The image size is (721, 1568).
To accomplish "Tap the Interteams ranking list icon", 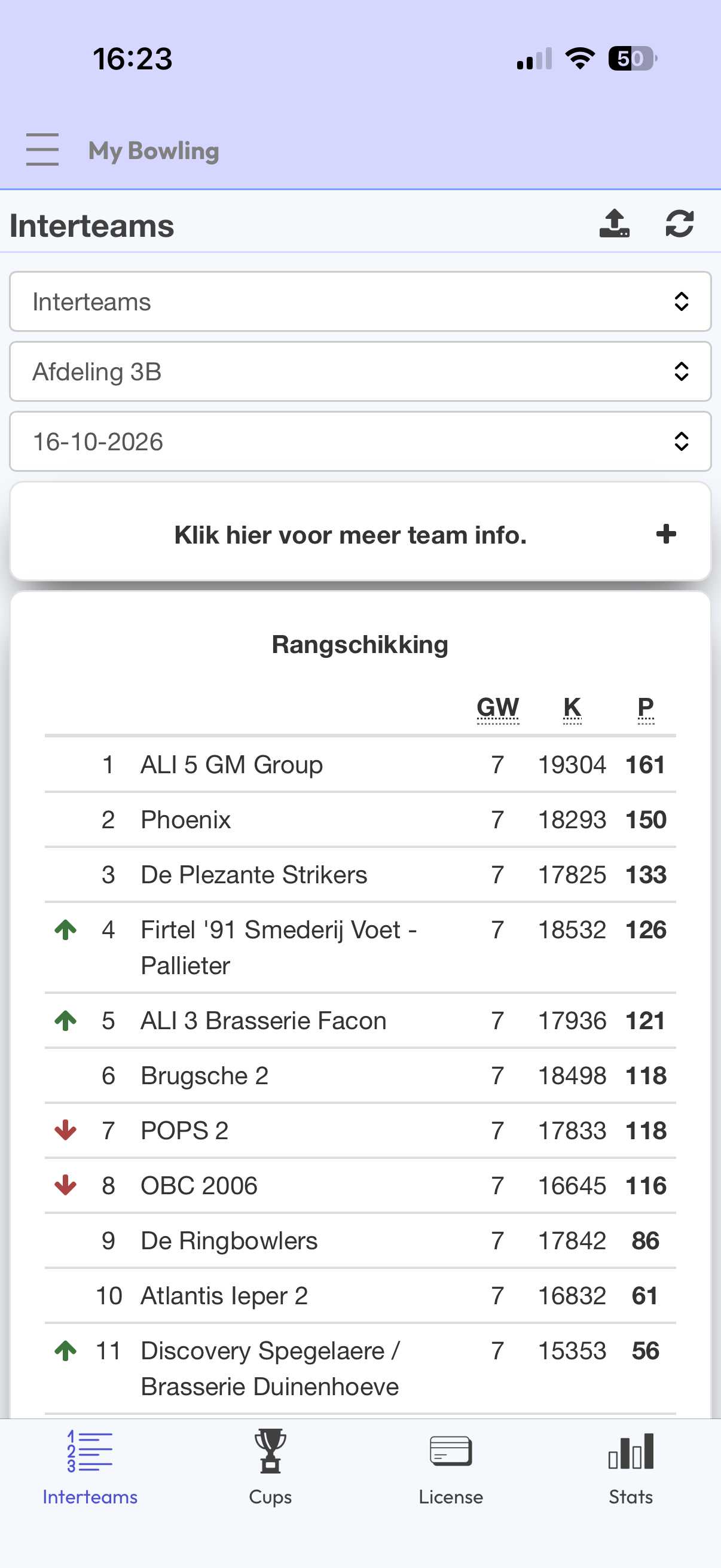I will [90, 1451].
